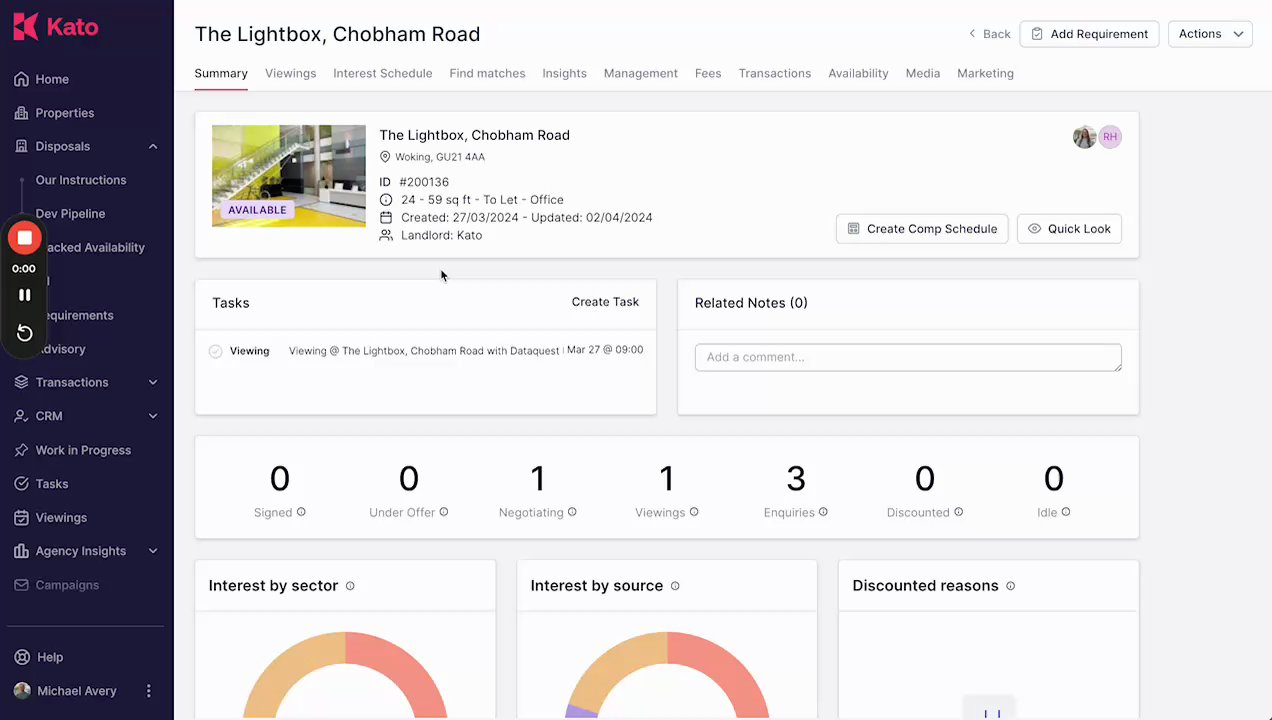Open the Viewing @ The Lightbox task description
The width and height of the screenshot is (1272, 720).
(424, 351)
